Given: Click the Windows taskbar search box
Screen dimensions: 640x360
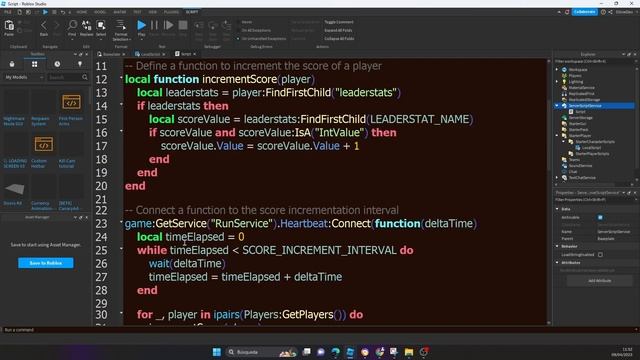Looking at the screenshot, I should coord(261,352).
